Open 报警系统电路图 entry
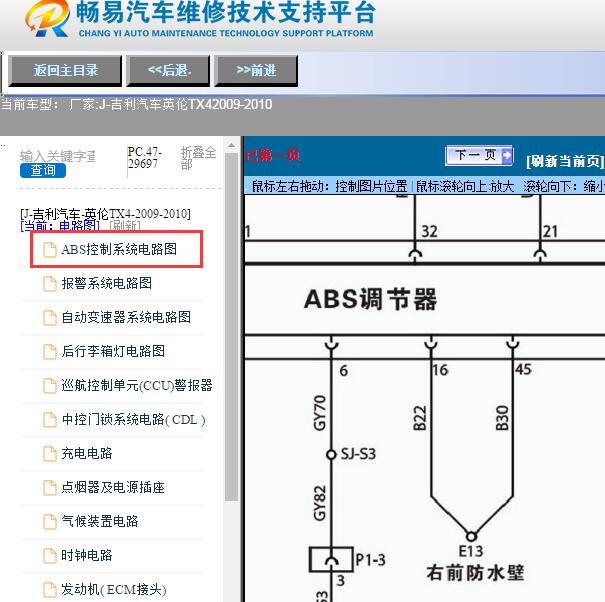This screenshot has height=602, width=605. click(106, 283)
